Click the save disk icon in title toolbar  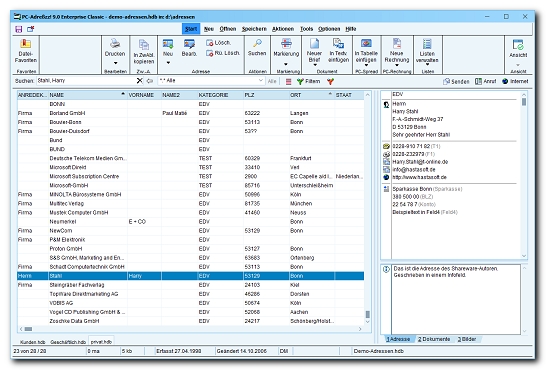18,29
